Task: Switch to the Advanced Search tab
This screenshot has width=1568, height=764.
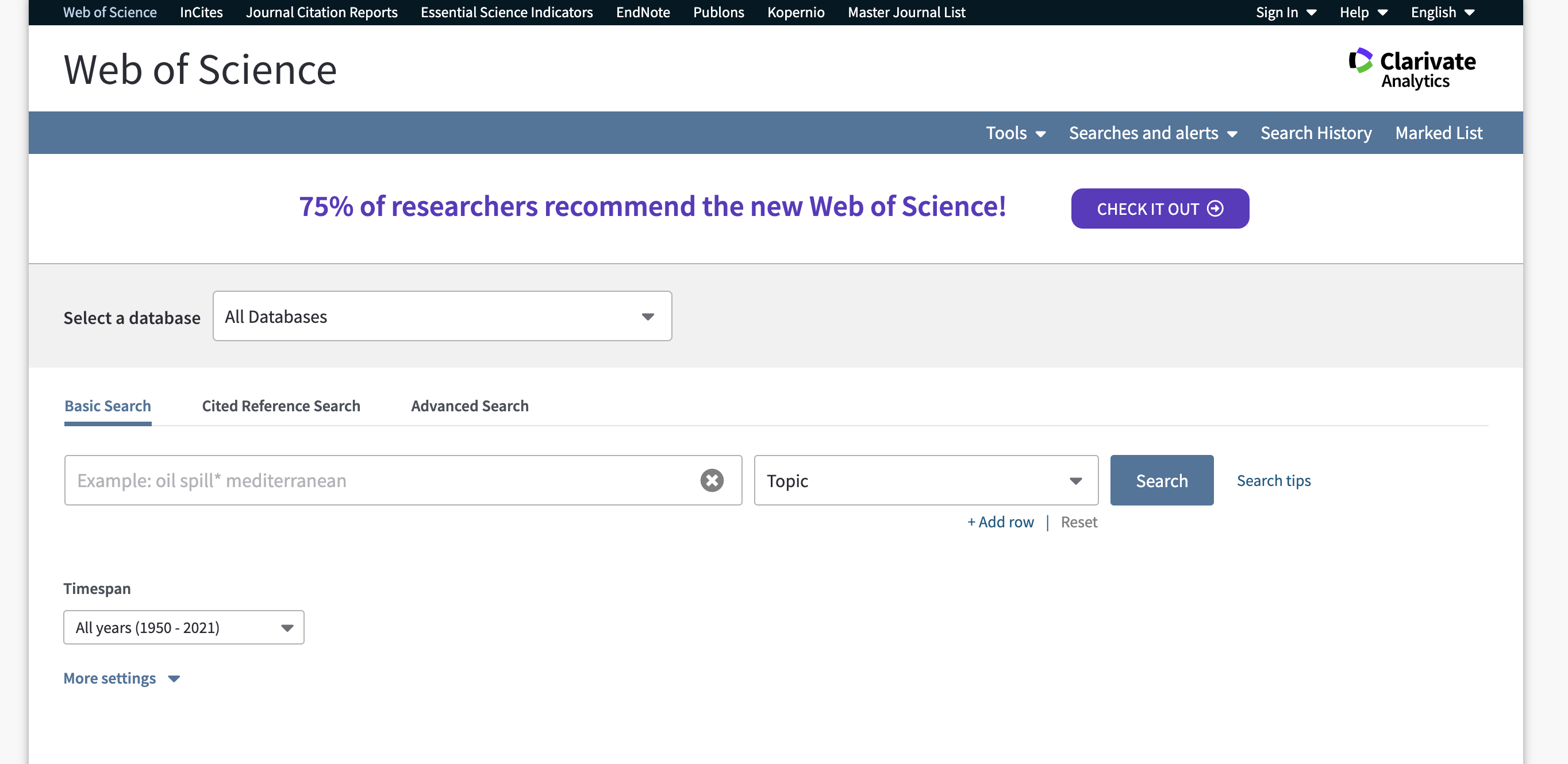Action: (470, 405)
